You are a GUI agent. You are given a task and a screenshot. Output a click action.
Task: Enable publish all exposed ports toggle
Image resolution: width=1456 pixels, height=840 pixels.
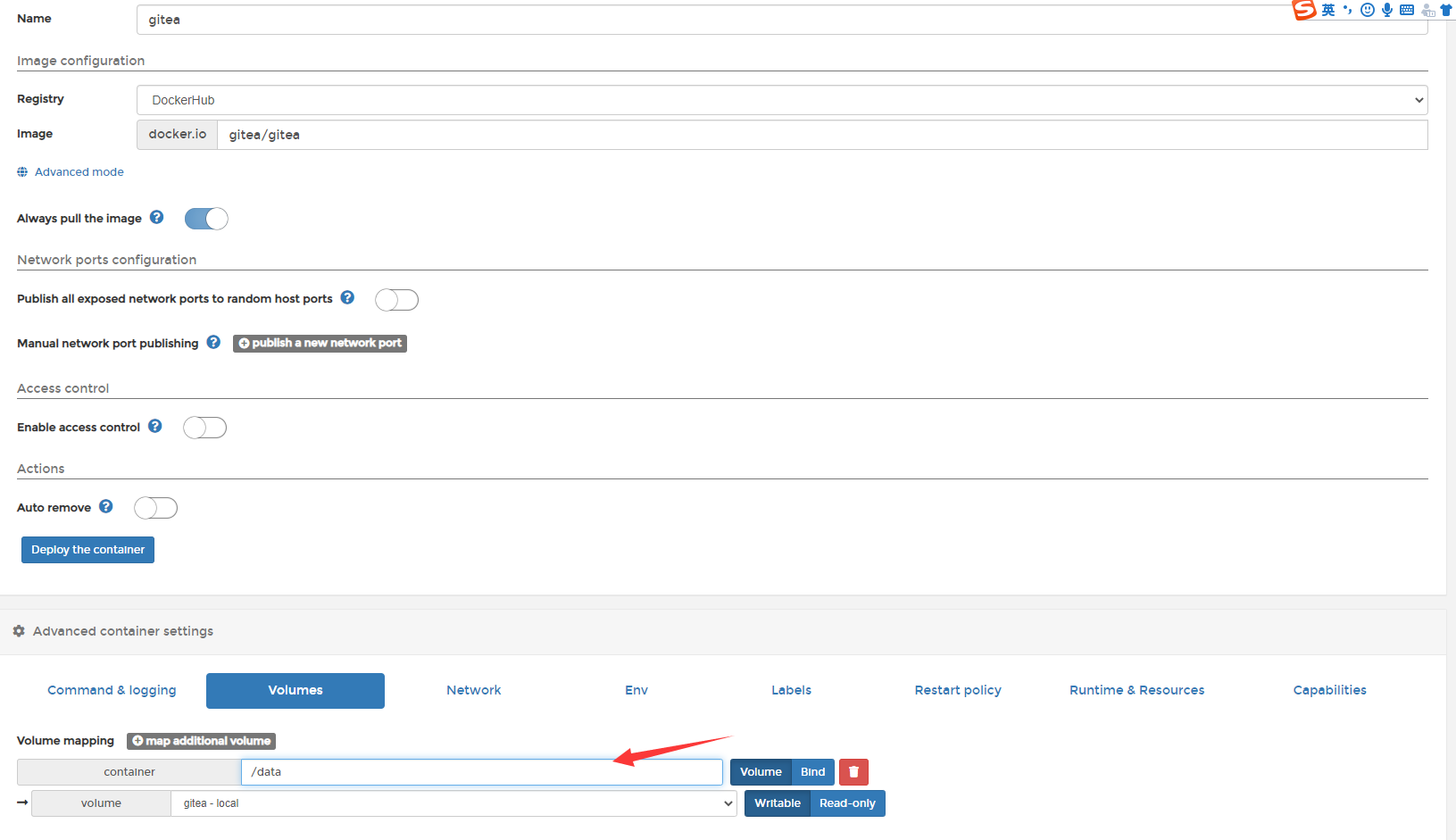(x=396, y=300)
